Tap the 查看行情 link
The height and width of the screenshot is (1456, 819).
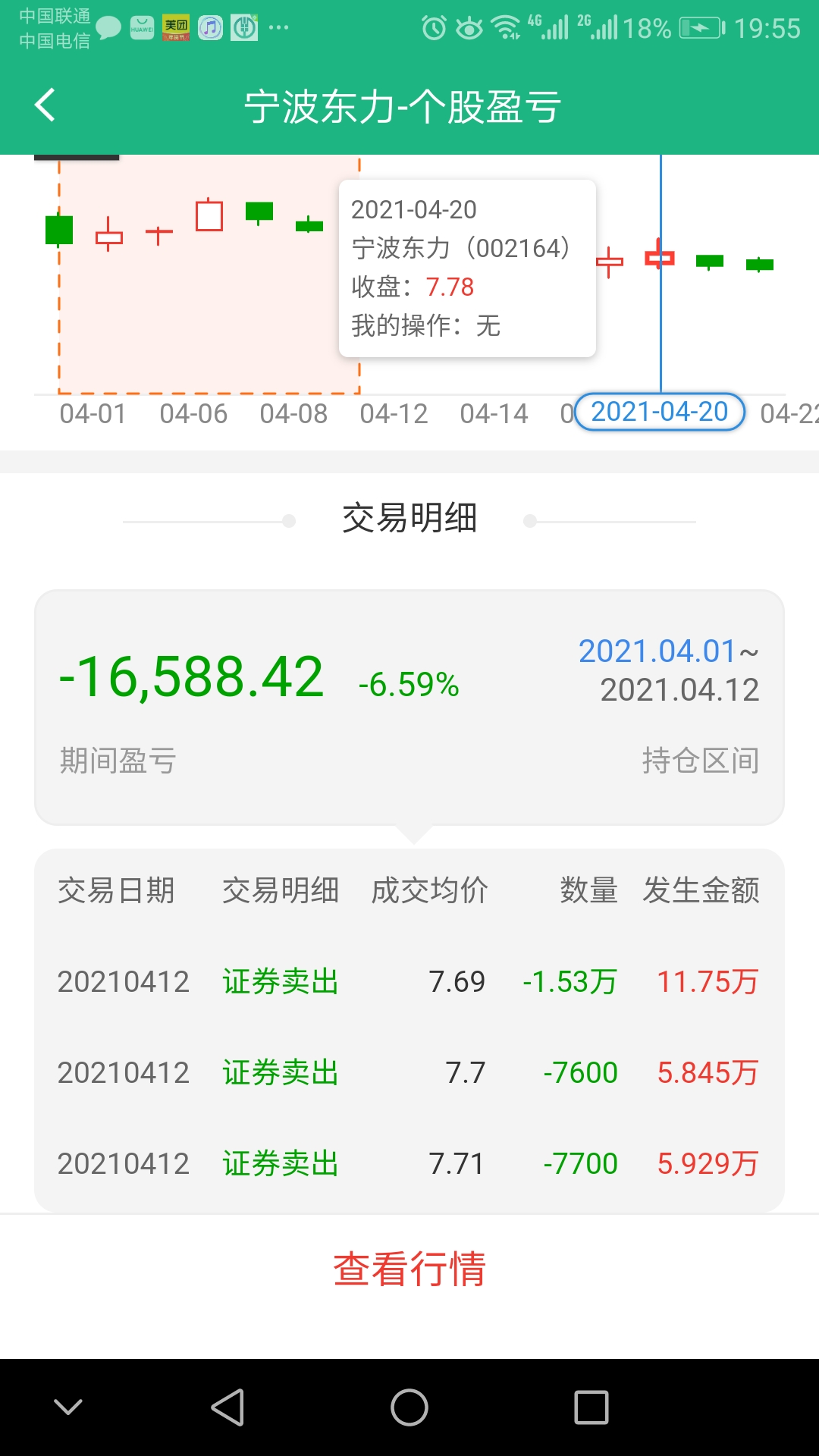(x=409, y=1269)
